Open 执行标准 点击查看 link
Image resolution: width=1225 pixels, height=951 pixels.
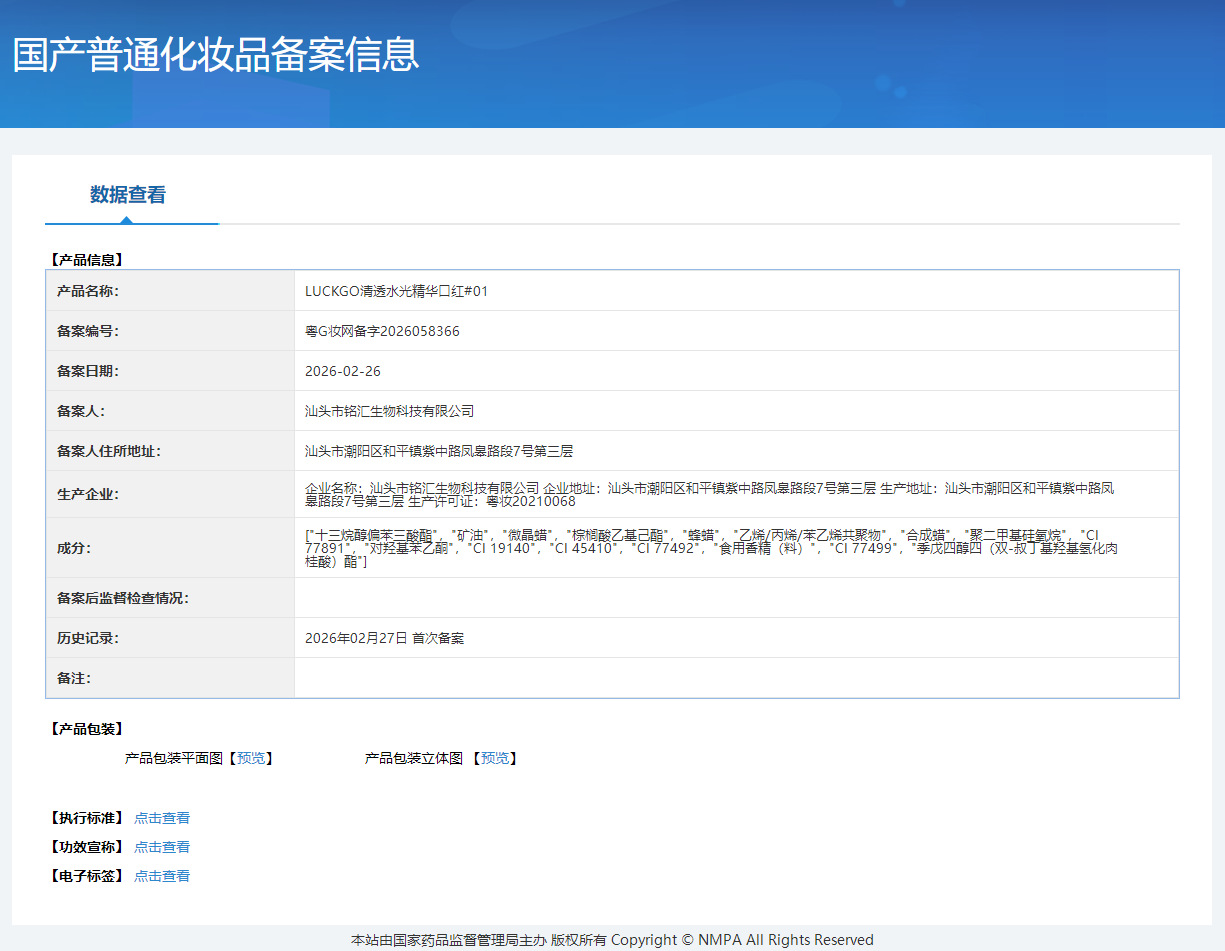pyautogui.click(x=162, y=818)
